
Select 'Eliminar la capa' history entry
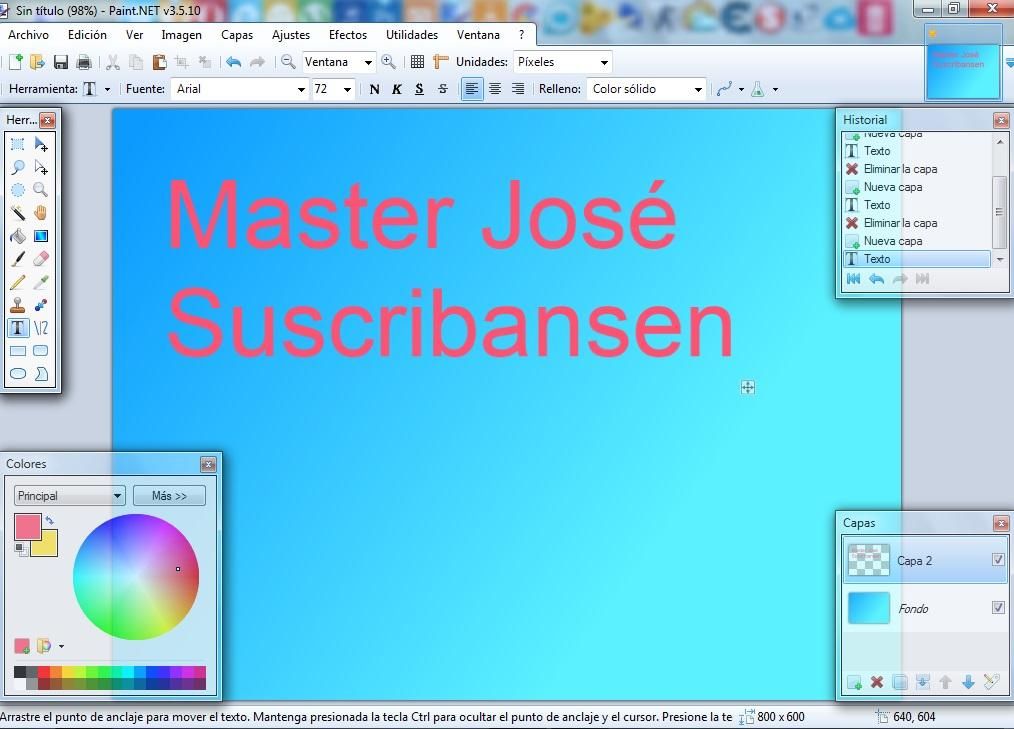point(900,223)
